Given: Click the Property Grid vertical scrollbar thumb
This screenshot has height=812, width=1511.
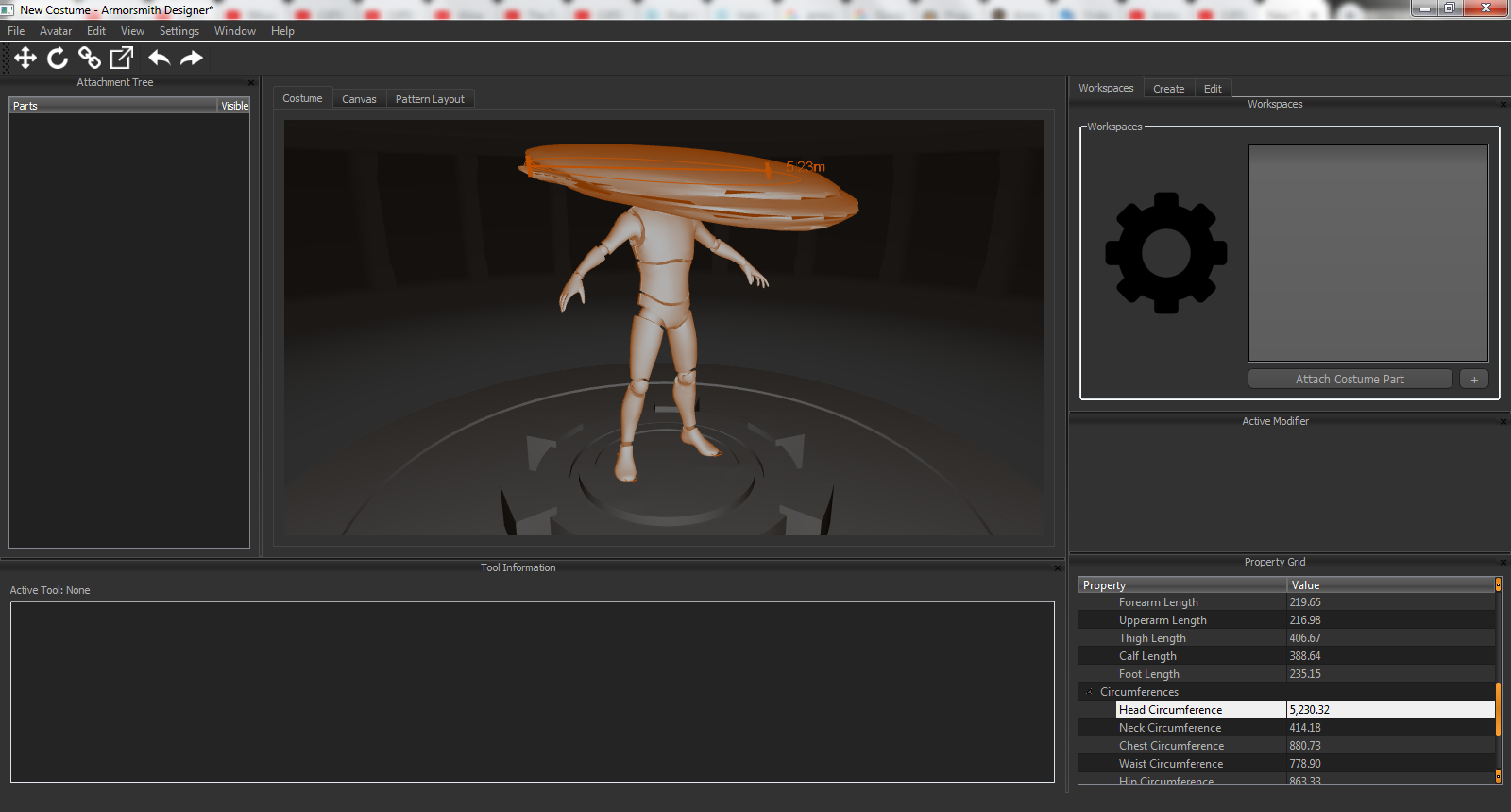Looking at the screenshot, I should pyautogui.click(x=1498, y=708).
